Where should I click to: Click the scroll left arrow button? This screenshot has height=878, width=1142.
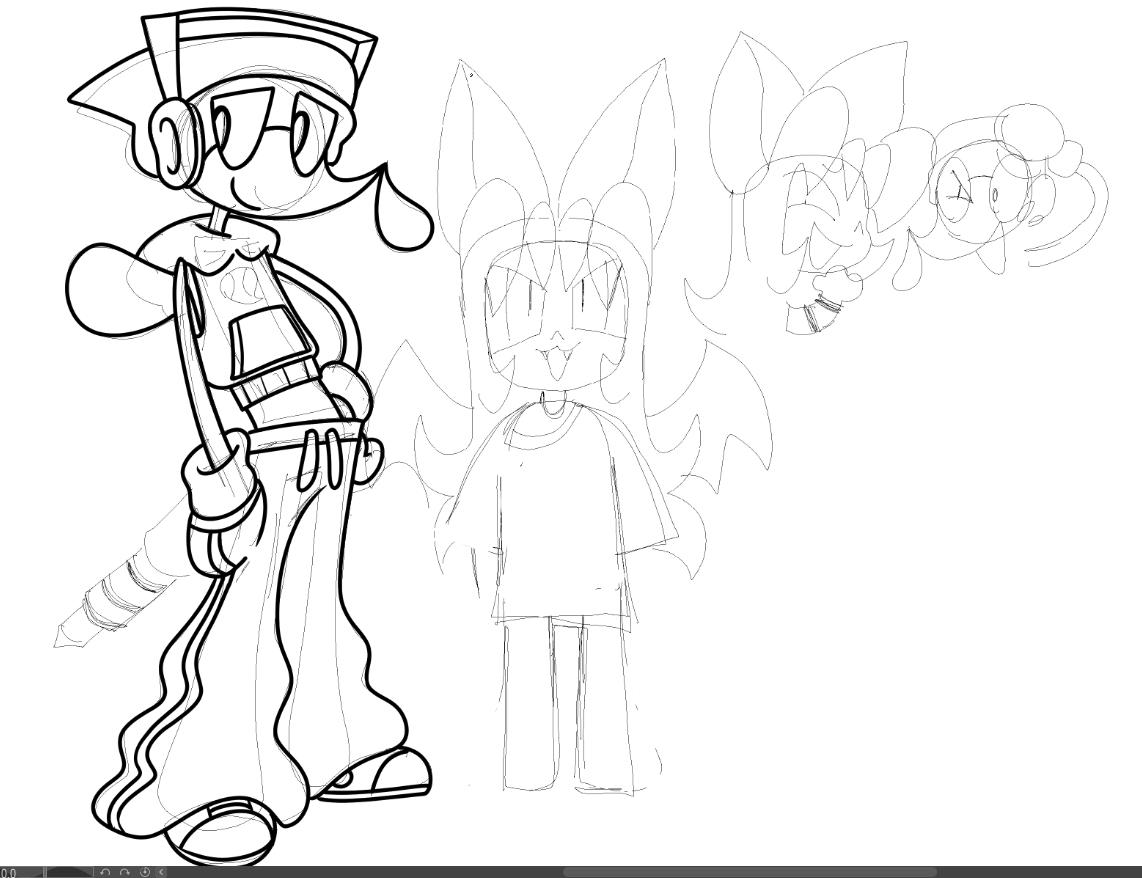click(x=162, y=872)
